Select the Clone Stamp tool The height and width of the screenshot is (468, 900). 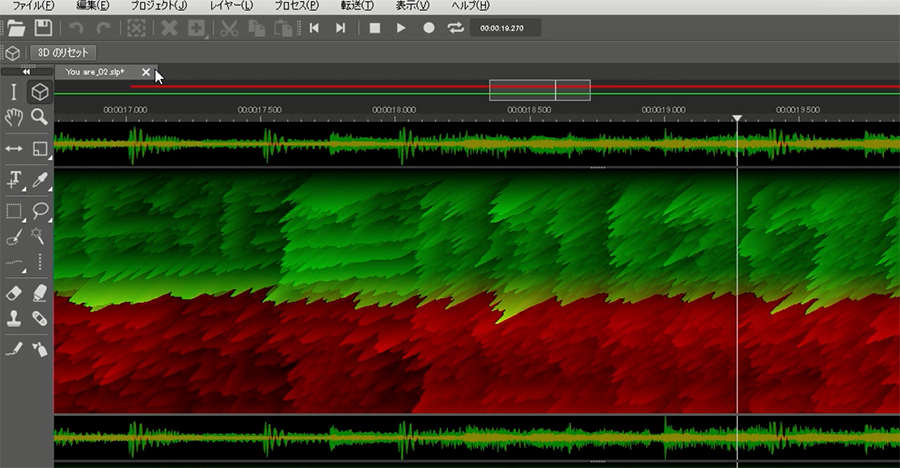[x=14, y=319]
